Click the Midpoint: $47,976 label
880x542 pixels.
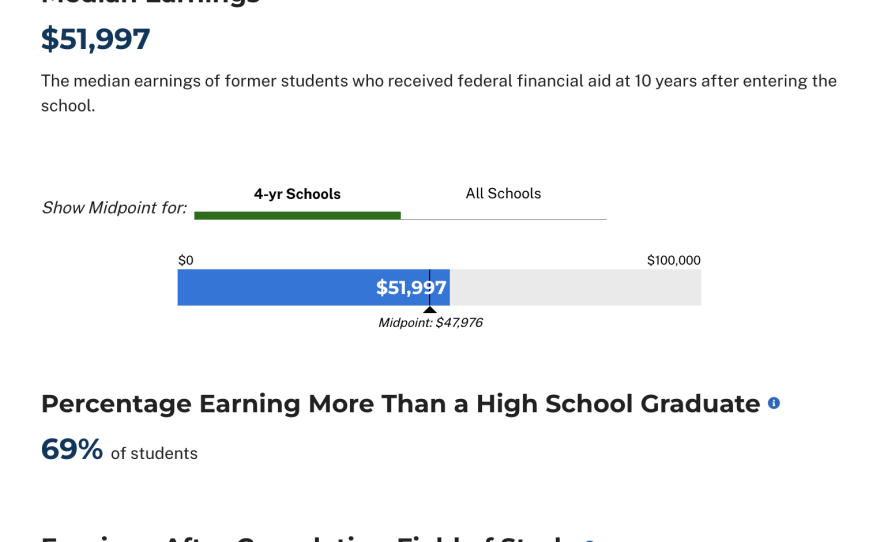click(430, 323)
